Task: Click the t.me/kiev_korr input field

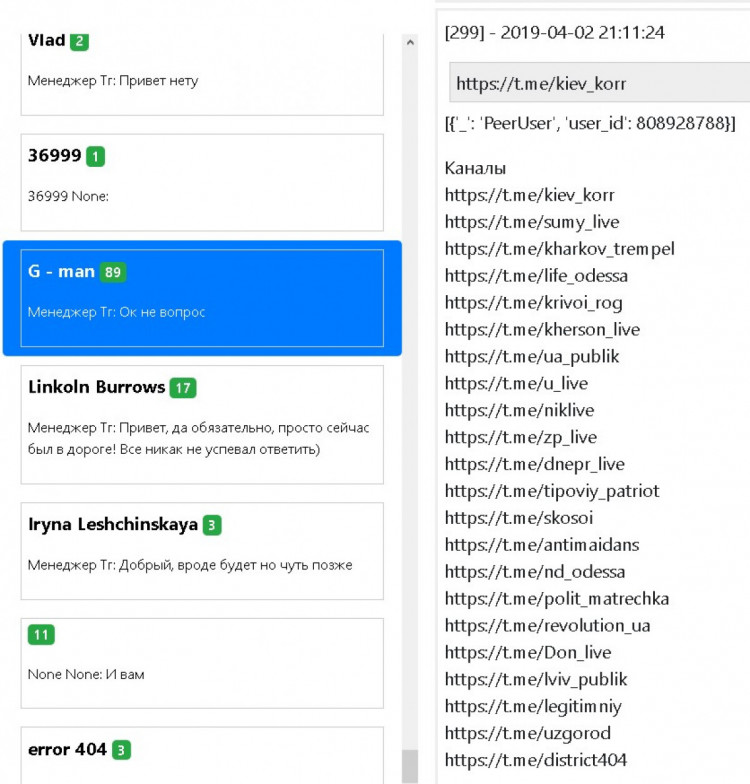Action: (598, 84)
